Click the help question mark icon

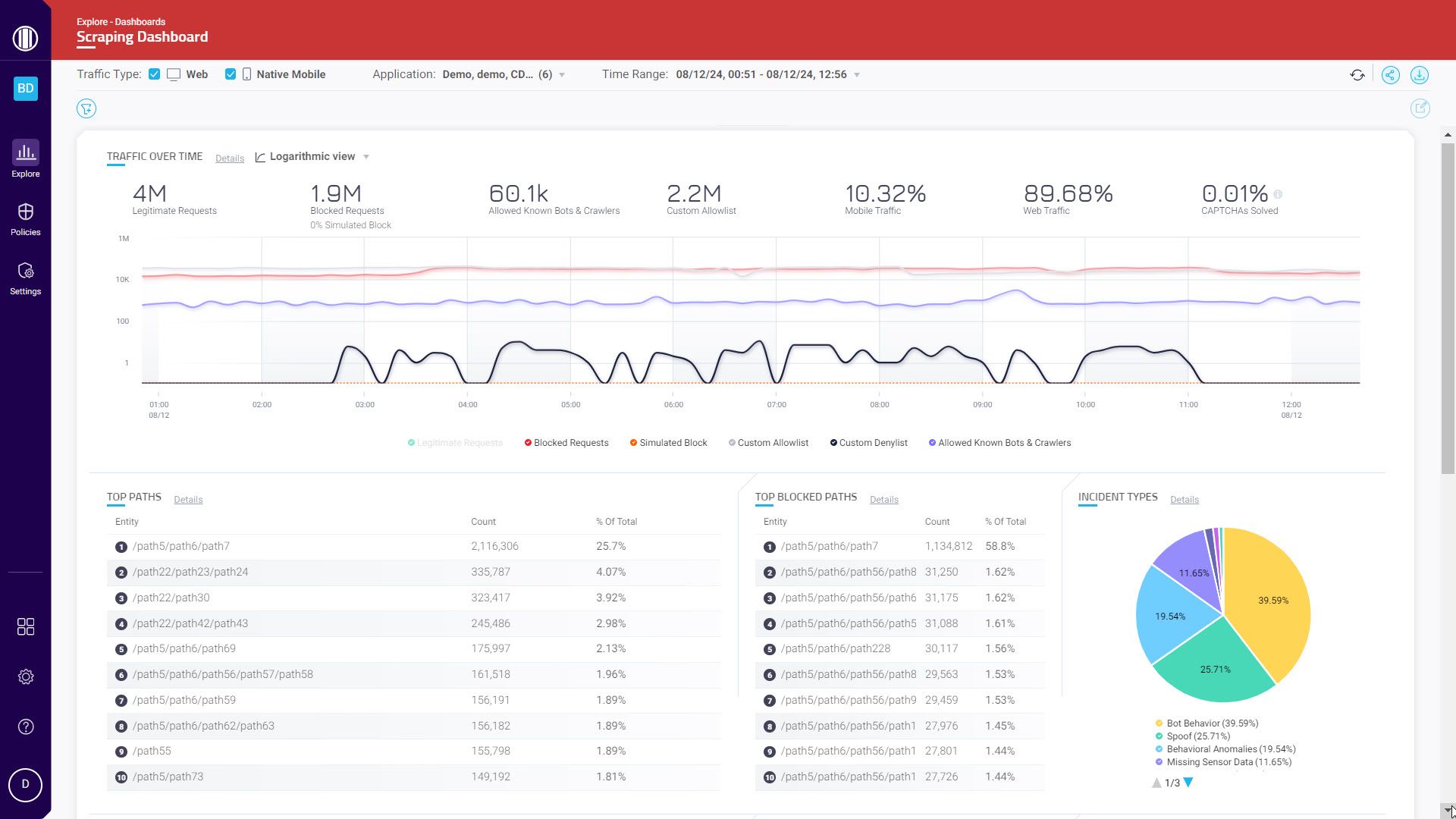[x=25, y=726]
